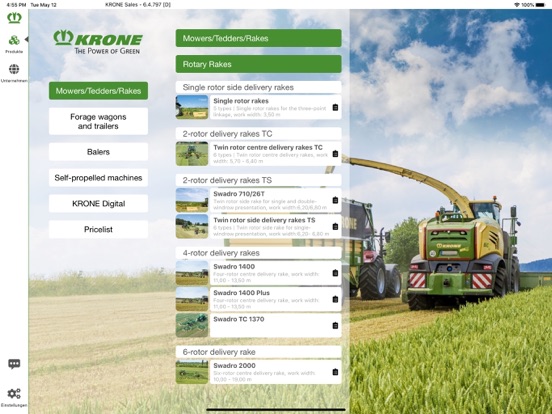Screen dimensions: 552x414
Task: Tap the battery indicator in status bar
Action: (540, 5)
